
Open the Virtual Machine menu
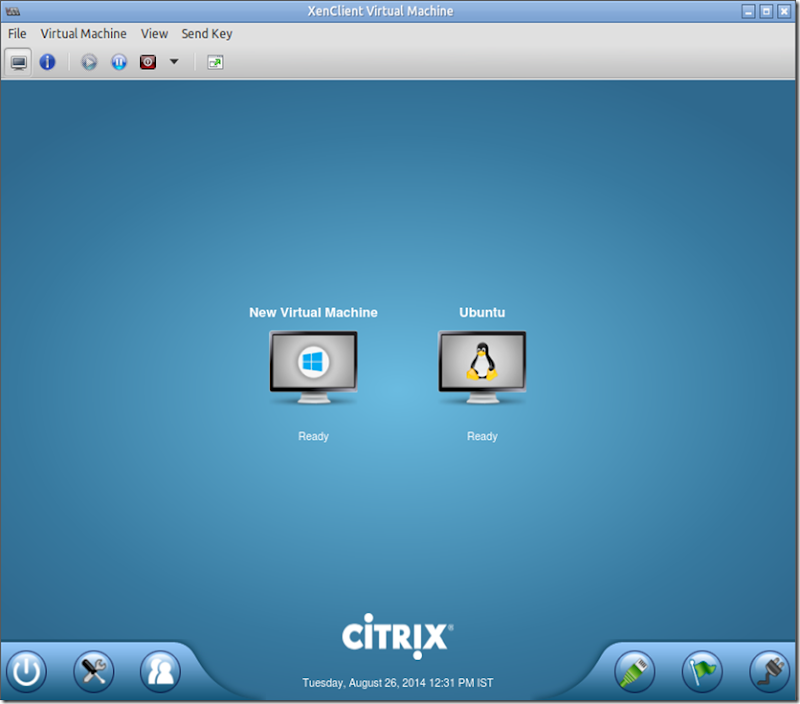(84, 34)
